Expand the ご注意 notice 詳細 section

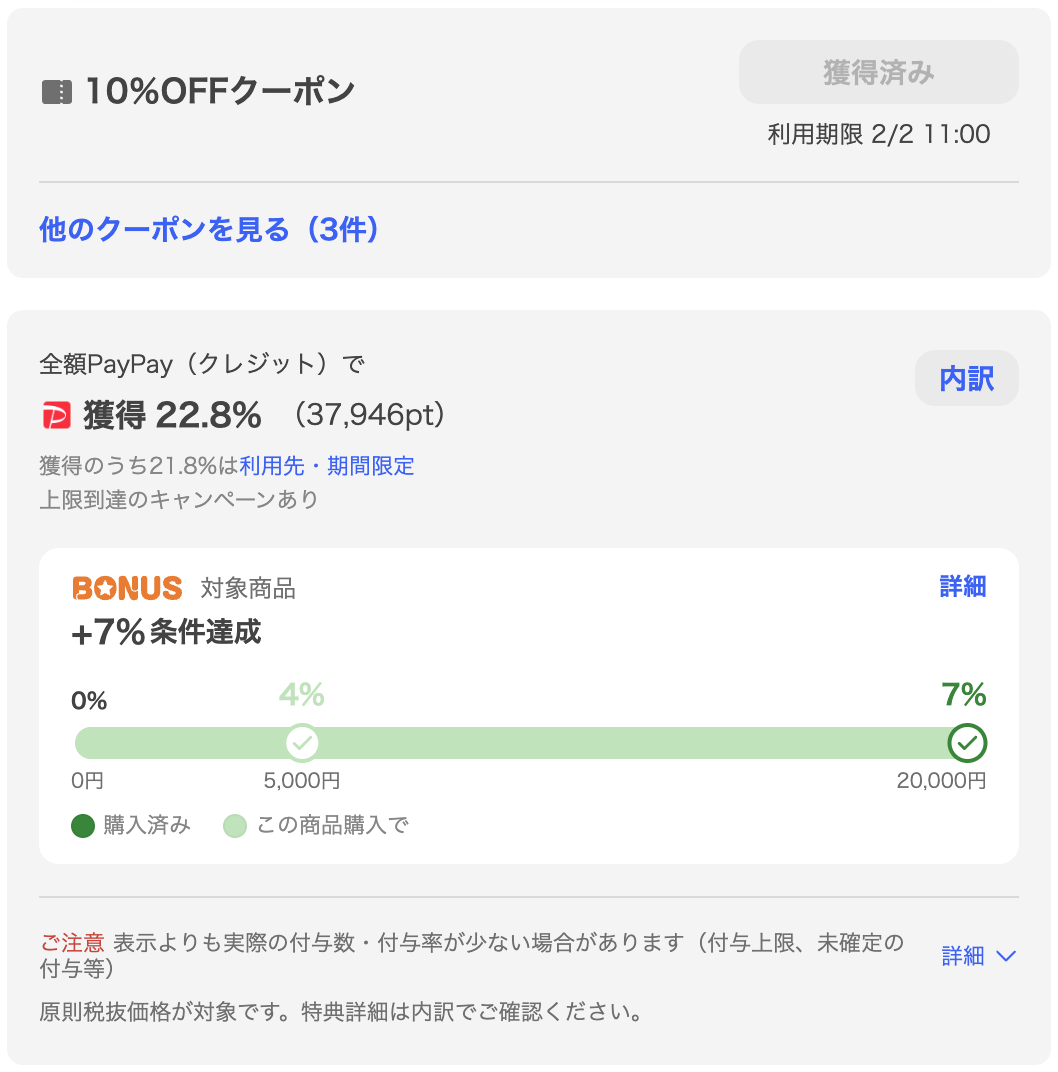(964, 957)
